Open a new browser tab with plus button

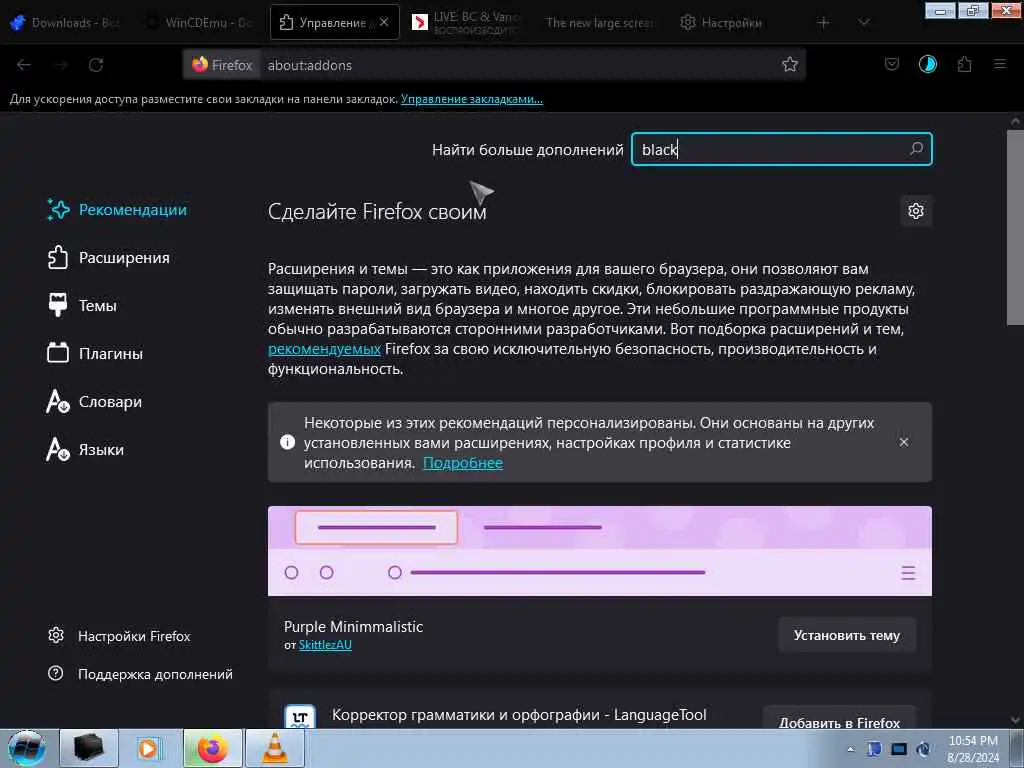[824, 22]
